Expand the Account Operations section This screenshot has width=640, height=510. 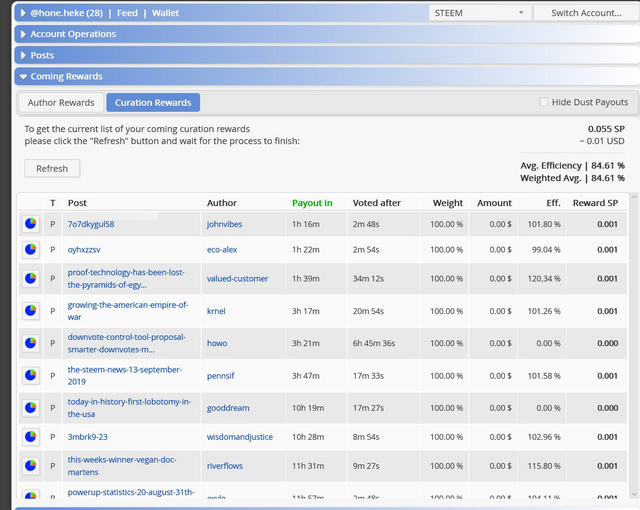(73, 34)
